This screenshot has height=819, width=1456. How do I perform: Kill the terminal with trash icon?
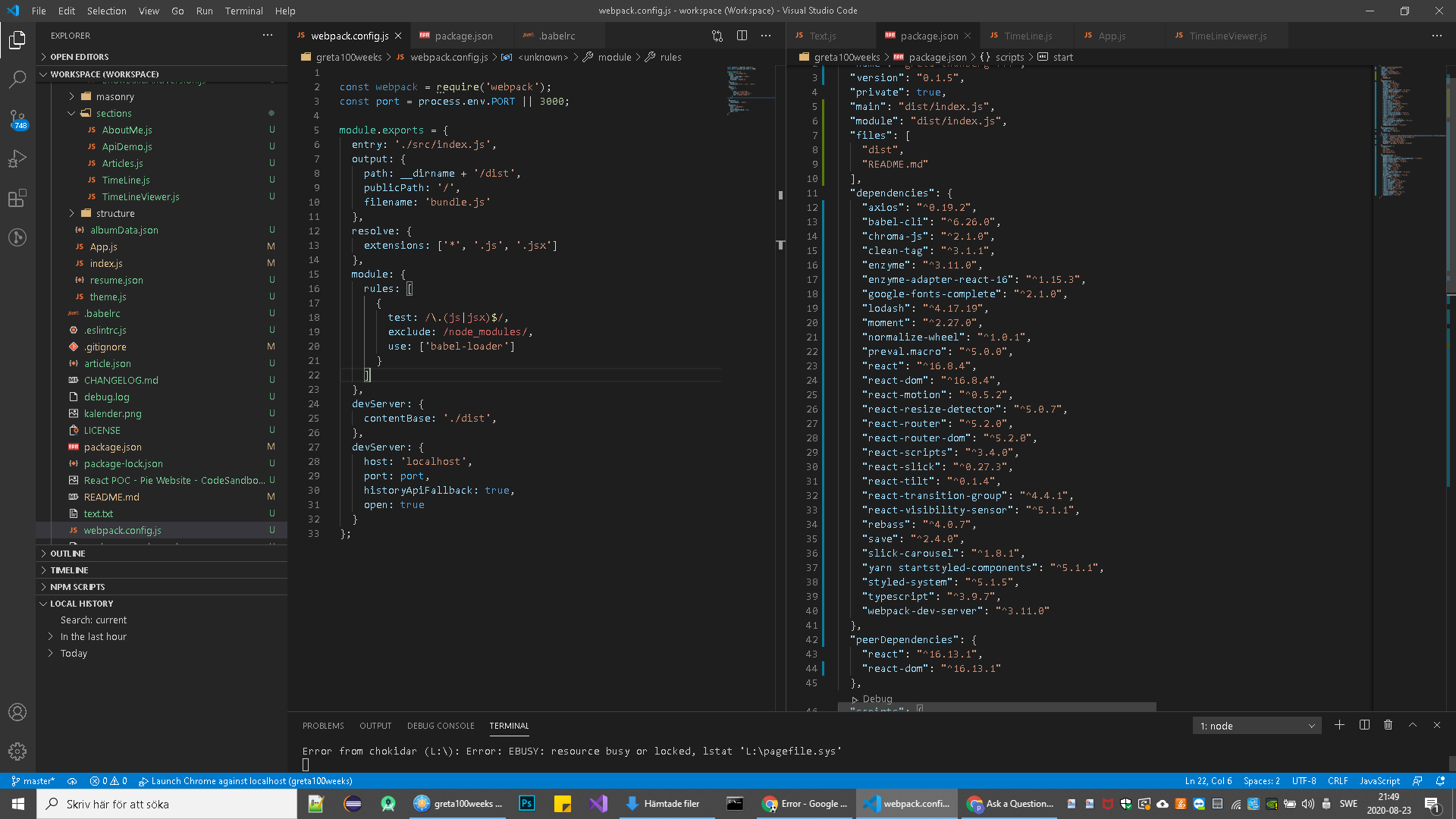1388,725
